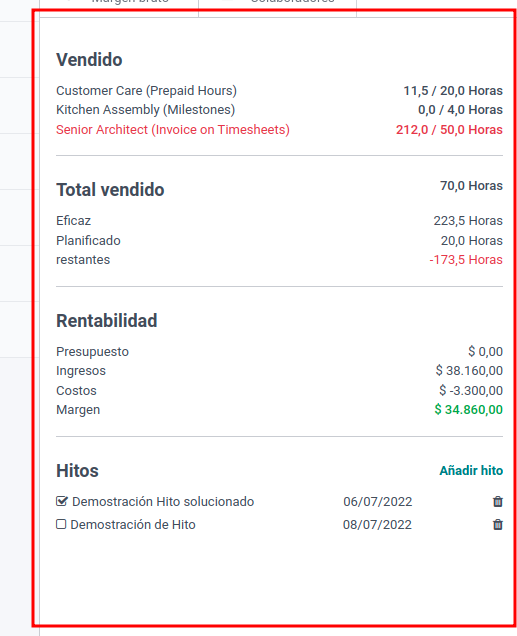Click trash icon beside Demostración de Hito
Viewport: 517px width, 636px height.
click(498, 525)
